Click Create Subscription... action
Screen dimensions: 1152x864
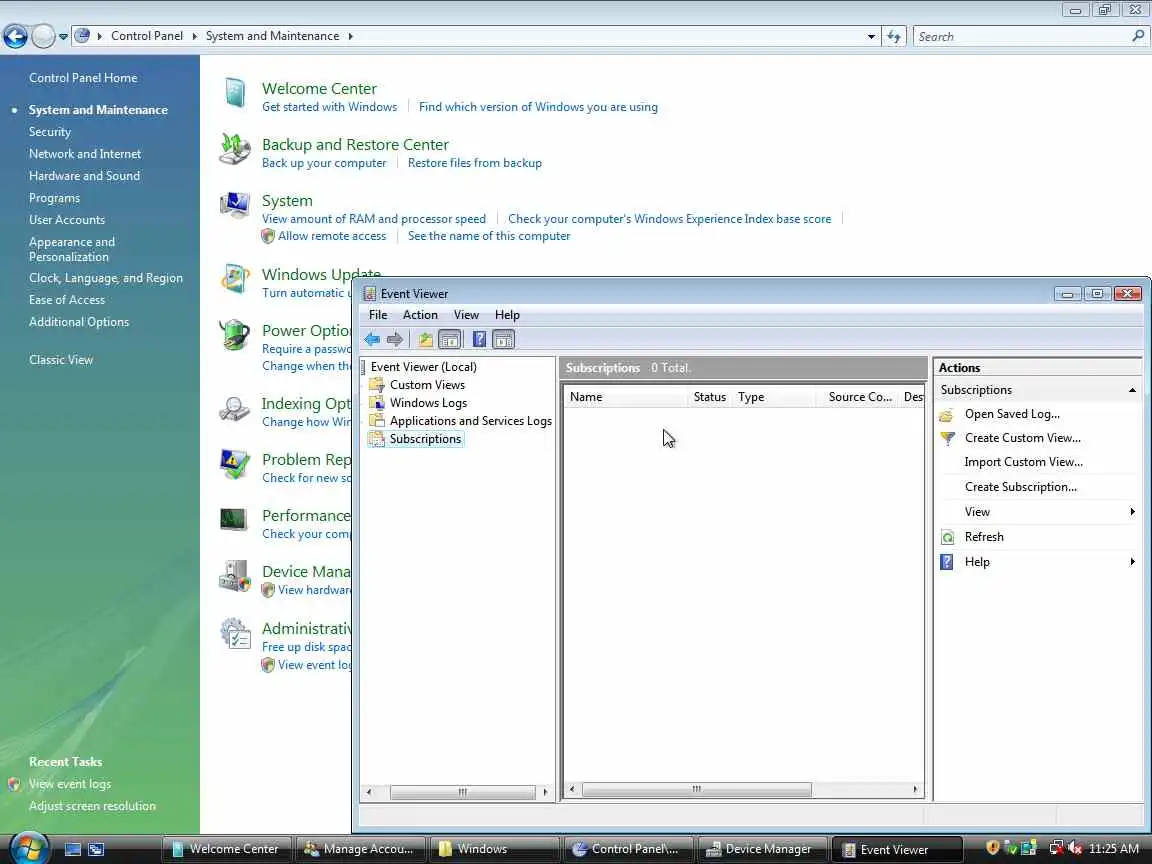coord(1020,487)
